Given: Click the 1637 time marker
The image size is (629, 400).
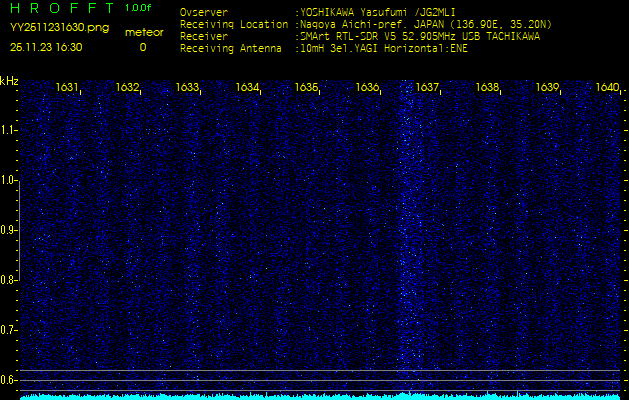Looking at the screenshot, I should pyautogui.click(x=428, y=88).
